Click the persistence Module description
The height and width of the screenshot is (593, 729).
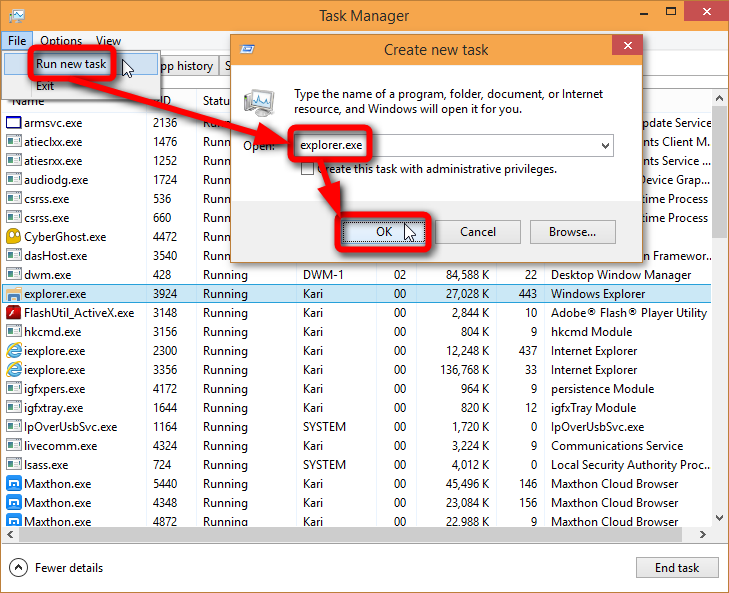click(602, 389)
